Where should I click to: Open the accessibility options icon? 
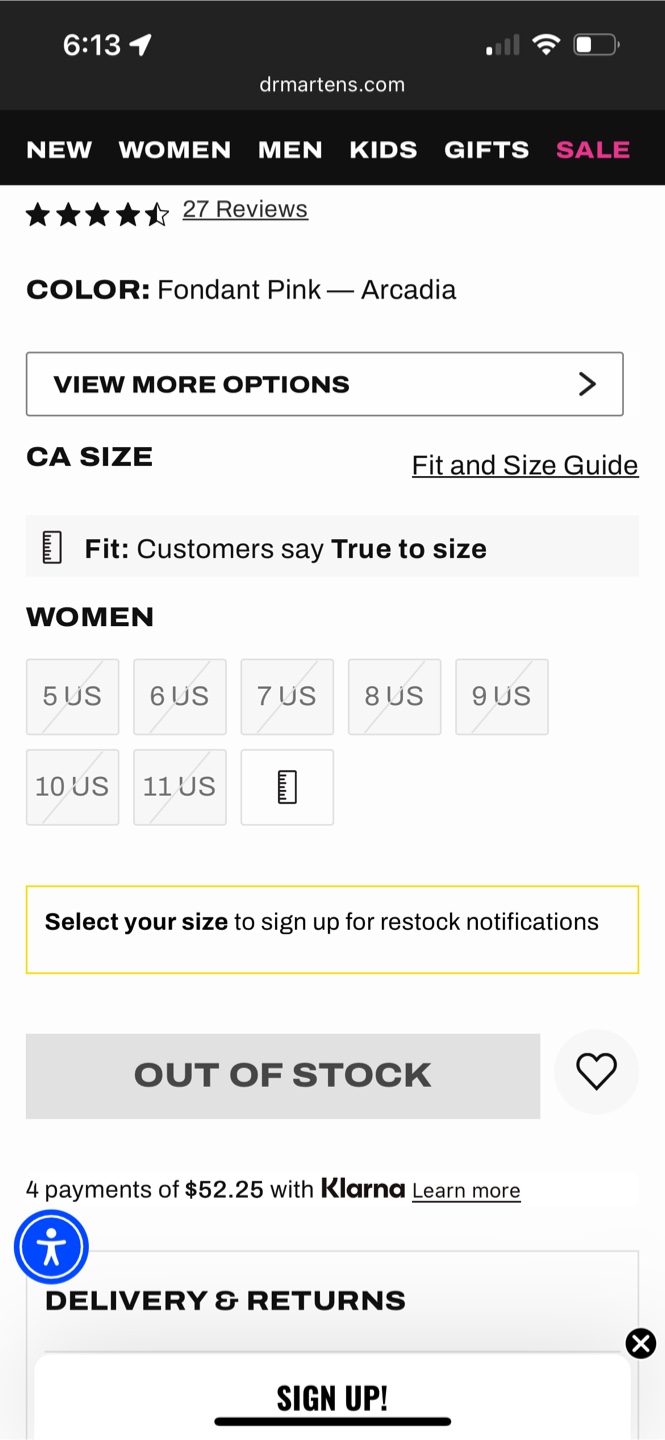pos(51,1247)
